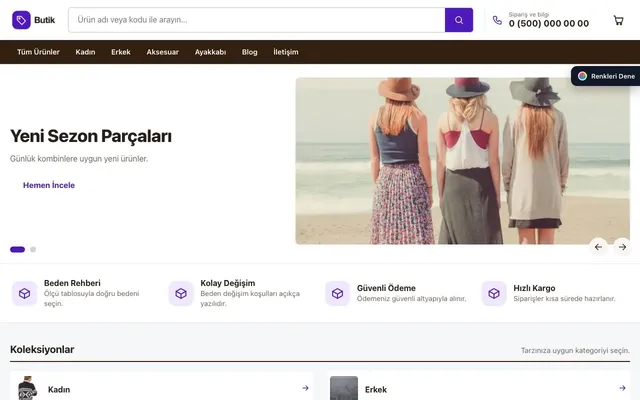The image size is (640, 400).
Task: Open the Erkek menu item in navbar
Action: pyautogui.click(x=121, y=52)
